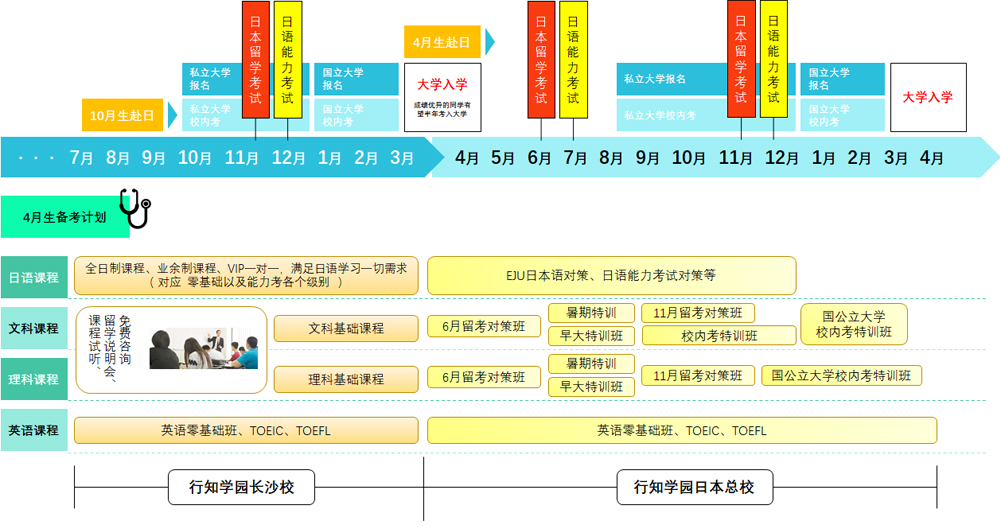Click the 行知学园长沙校 label
The width and height of the screenshot is (1000, 527).
pyautogui.click(x=240, y=488)
